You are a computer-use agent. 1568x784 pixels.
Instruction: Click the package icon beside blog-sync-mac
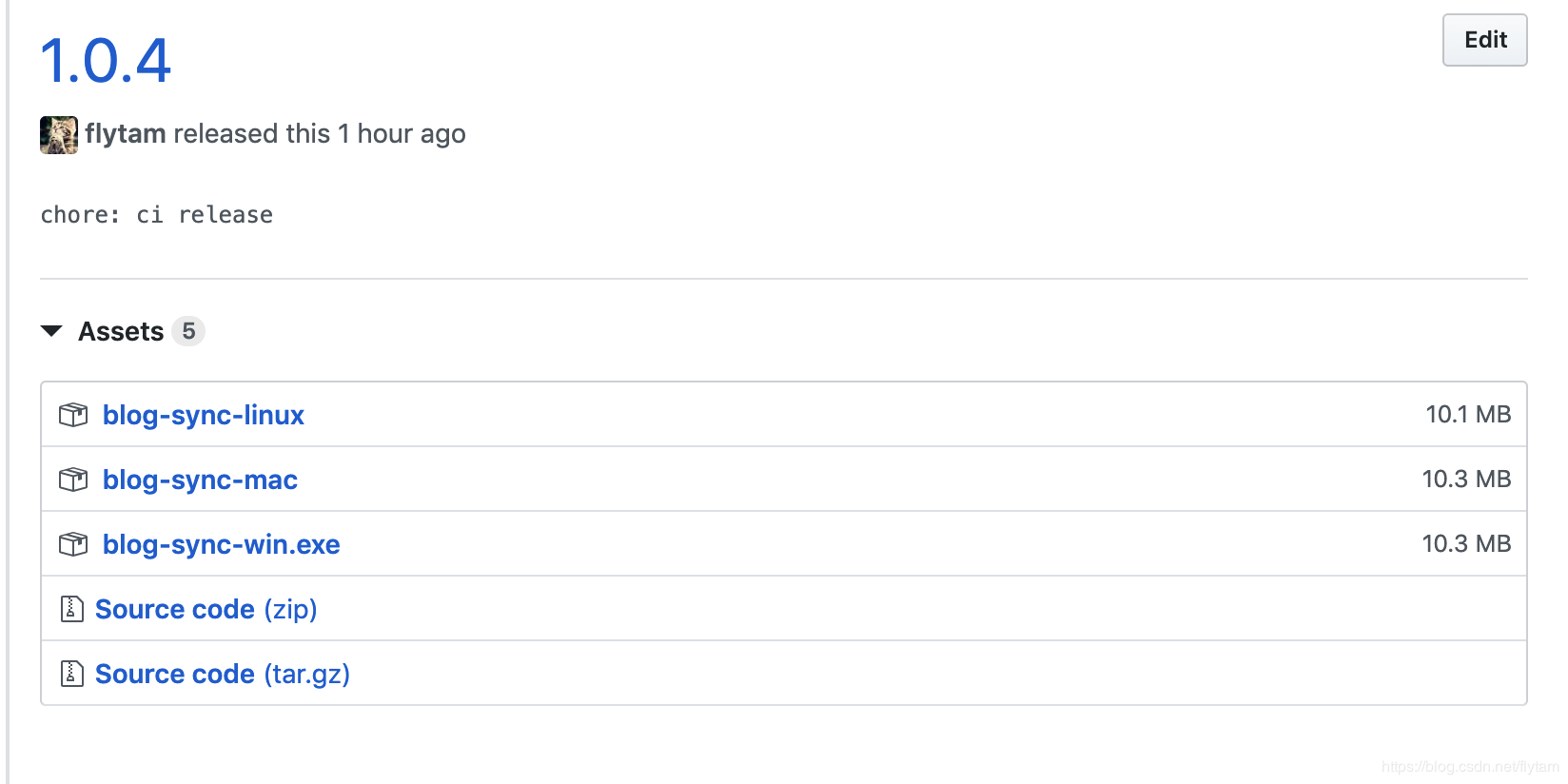73,480
